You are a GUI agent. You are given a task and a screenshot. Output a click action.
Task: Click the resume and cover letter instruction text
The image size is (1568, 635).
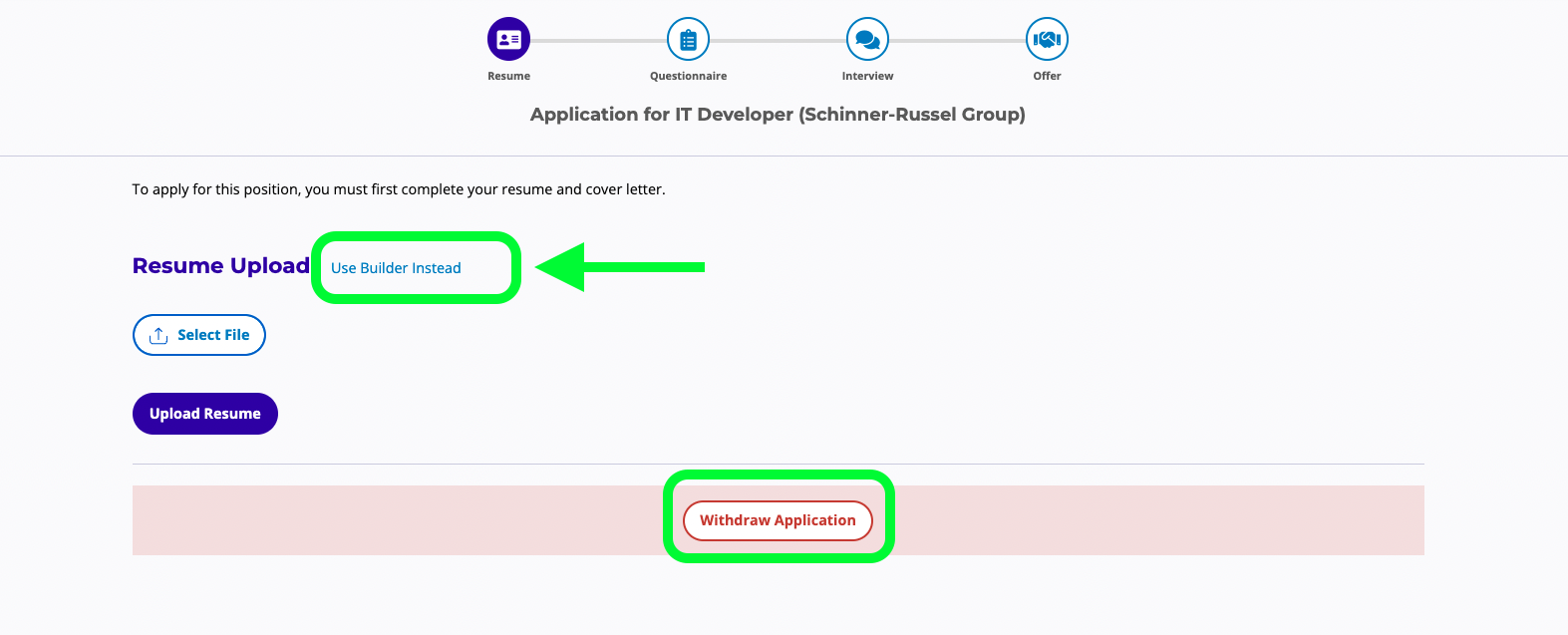tap(399, 189)
